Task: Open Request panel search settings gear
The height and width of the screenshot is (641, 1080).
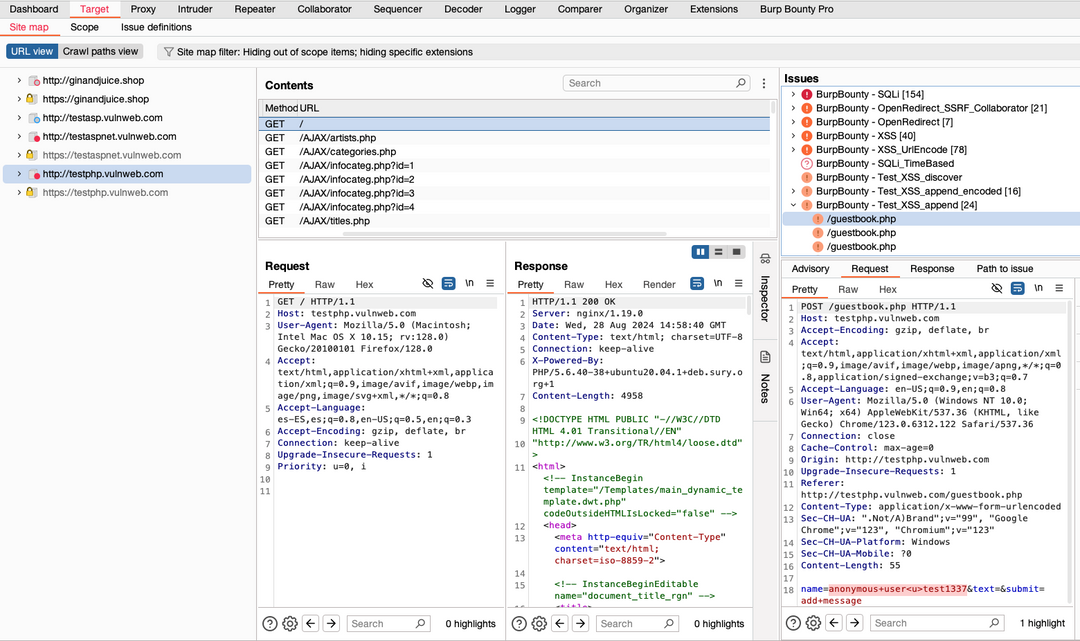Action: point(290,623)
